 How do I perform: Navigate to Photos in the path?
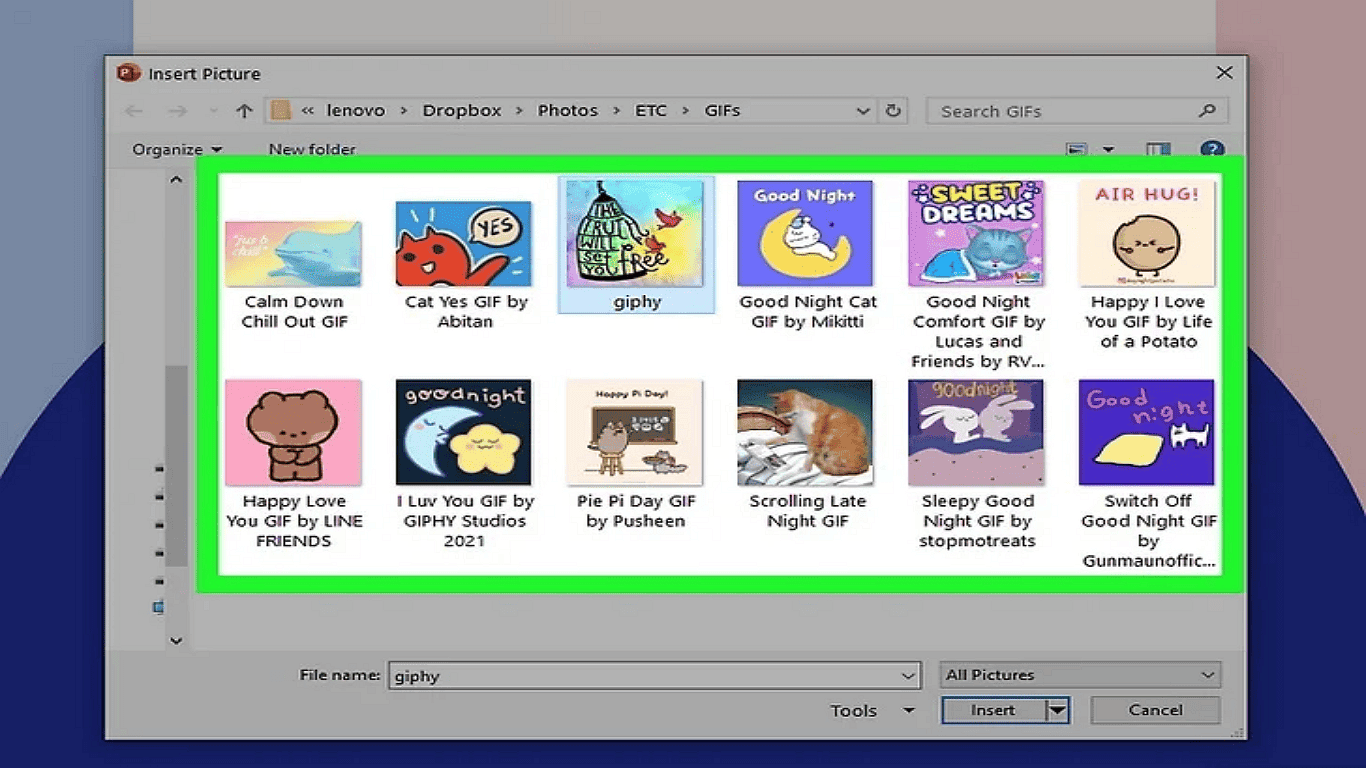pyautogui.click(x=568, y=111)
